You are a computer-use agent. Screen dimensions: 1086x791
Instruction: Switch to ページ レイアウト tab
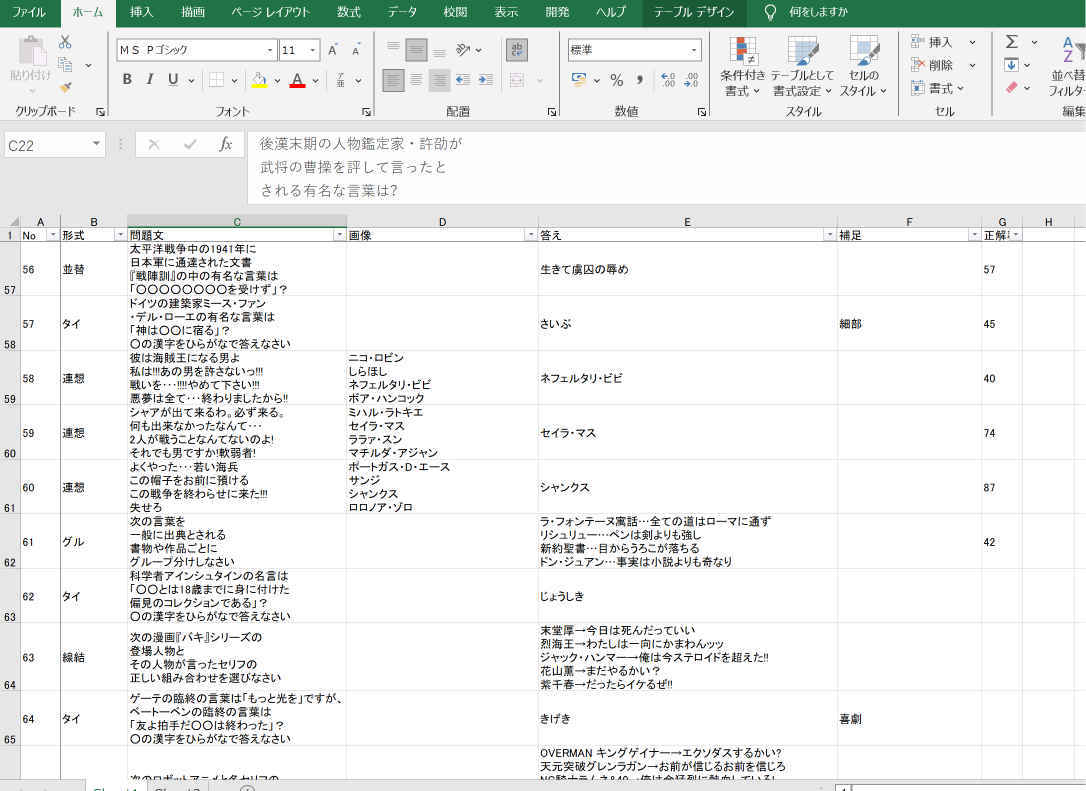(271, 12)
